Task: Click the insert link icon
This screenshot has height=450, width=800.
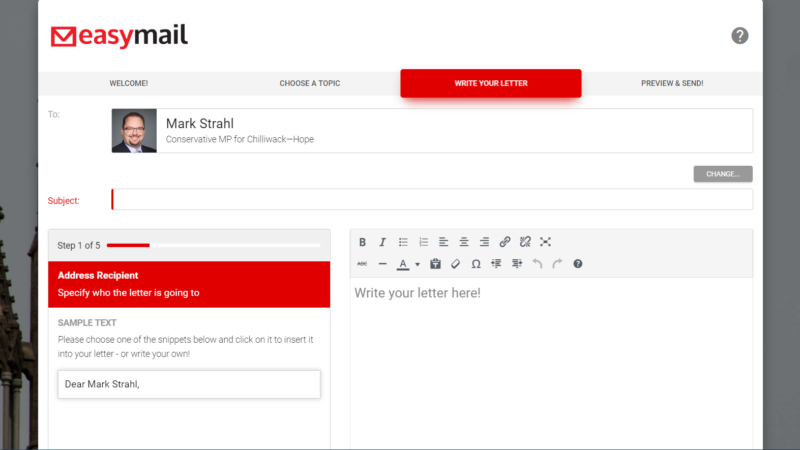Action: pyautogui.click(x=505, y=242)
